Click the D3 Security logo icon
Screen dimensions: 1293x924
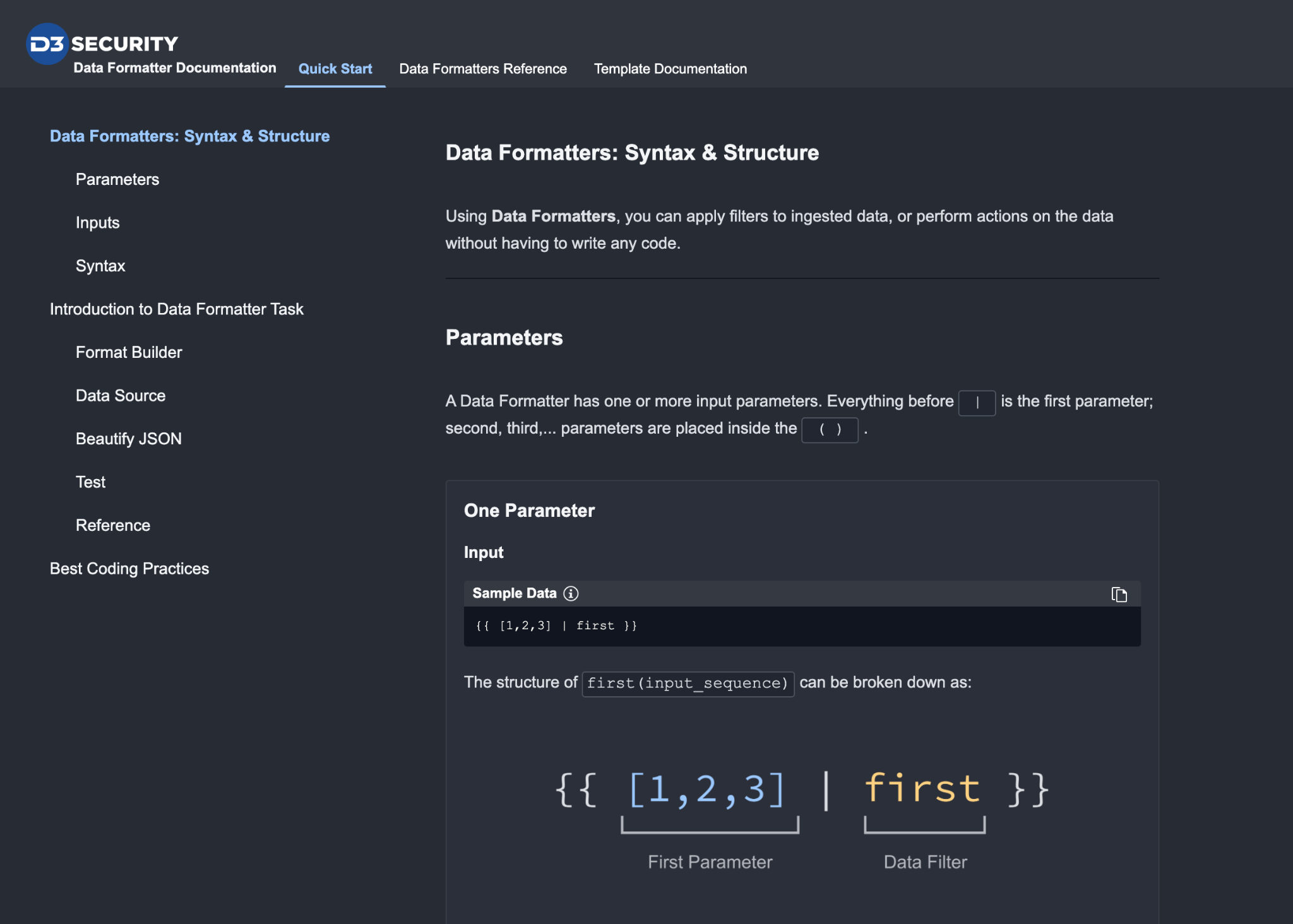pos(47,44)
